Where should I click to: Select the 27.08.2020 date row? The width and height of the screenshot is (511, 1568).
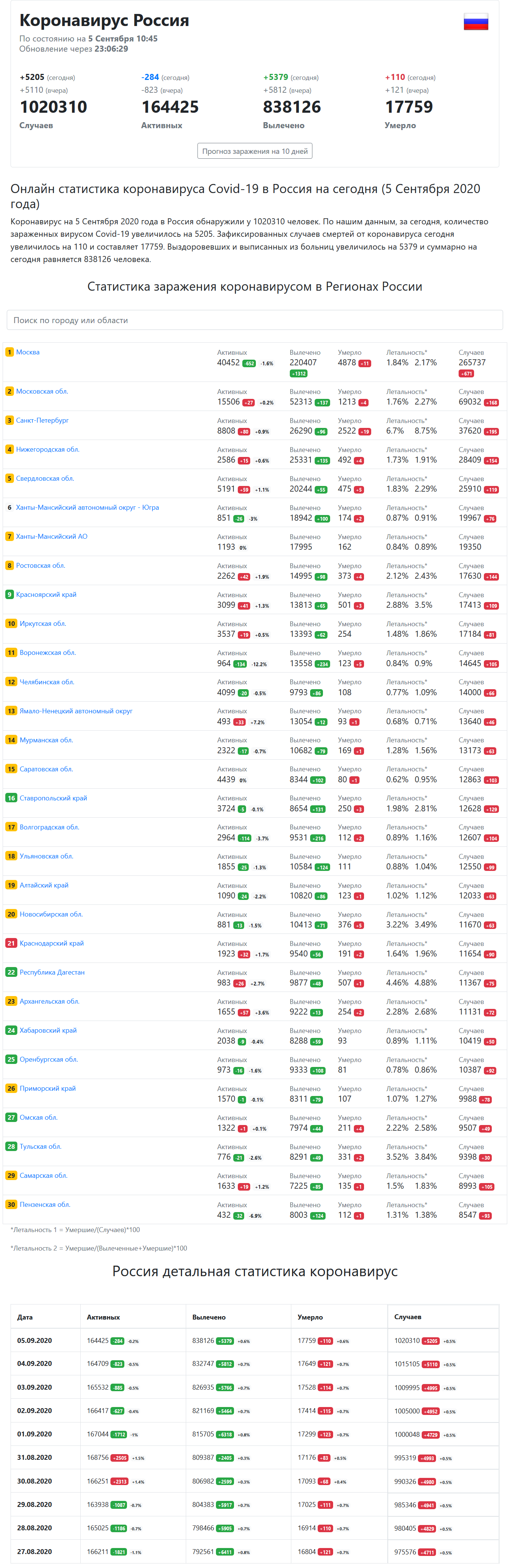35,1551
